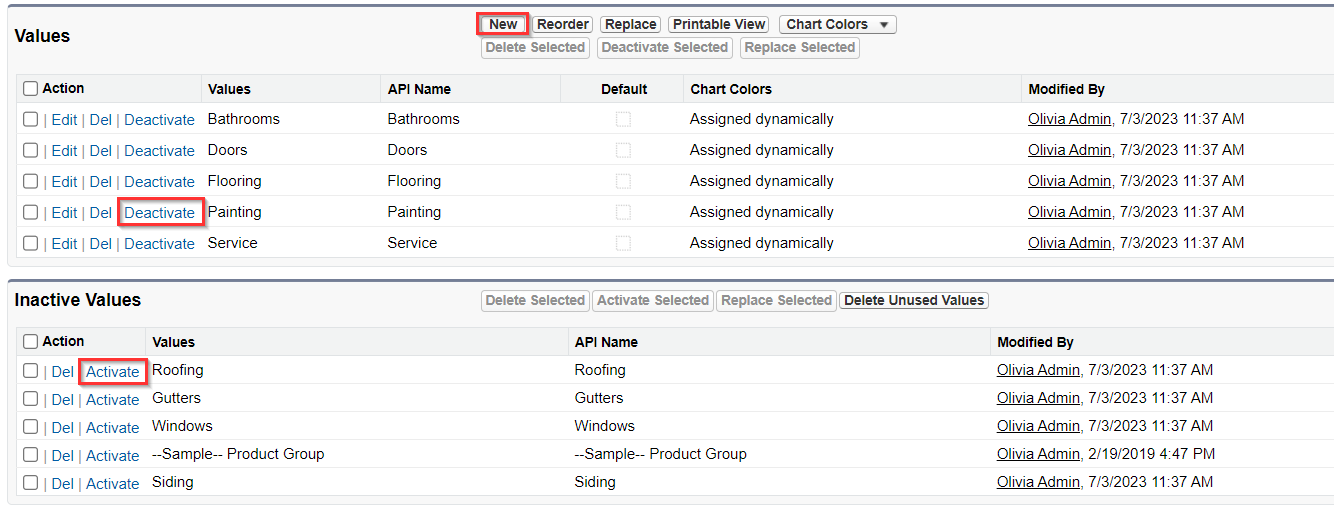Activate the Windows inactive value
The image size is (1334, 506).
112,427
